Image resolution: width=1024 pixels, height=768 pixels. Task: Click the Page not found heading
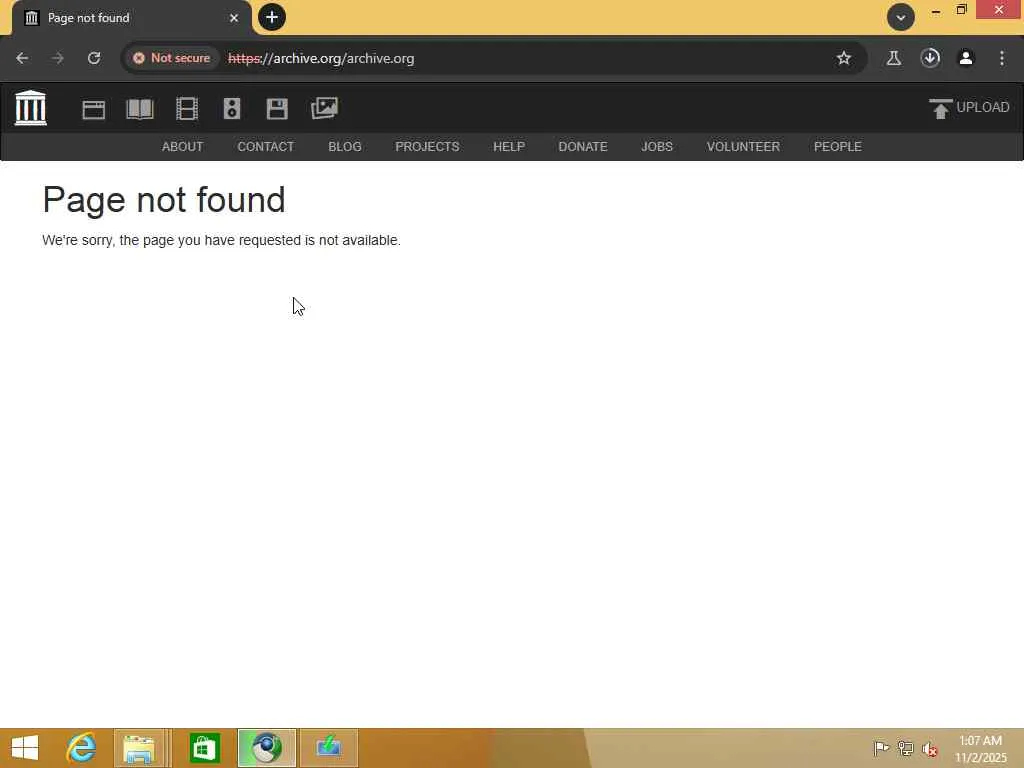[164, 200]
